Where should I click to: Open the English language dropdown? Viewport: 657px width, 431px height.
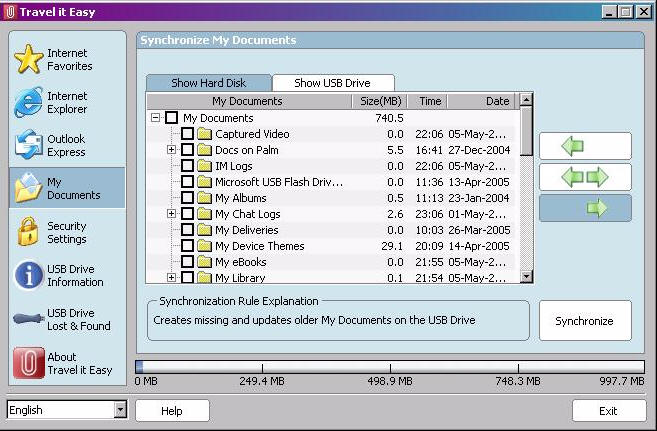120,410
